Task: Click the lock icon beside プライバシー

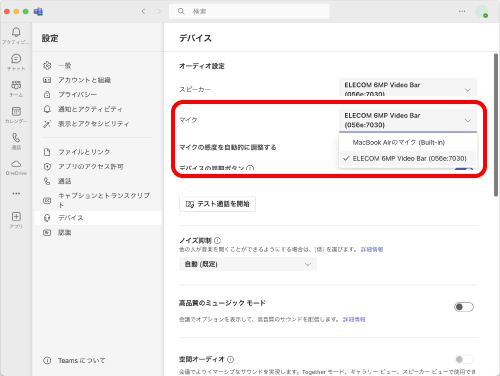Action: [47, 95]
